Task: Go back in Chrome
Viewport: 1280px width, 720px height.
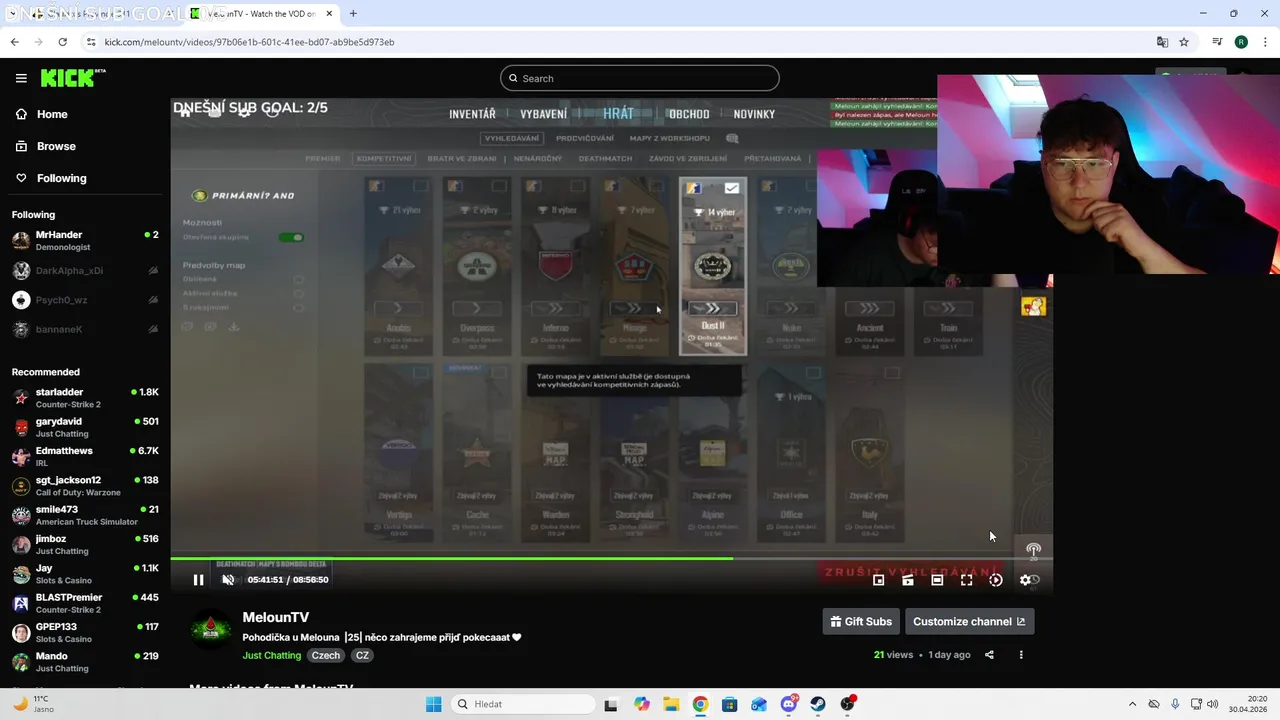Action: pyautogui.click(x=14, y=42)
